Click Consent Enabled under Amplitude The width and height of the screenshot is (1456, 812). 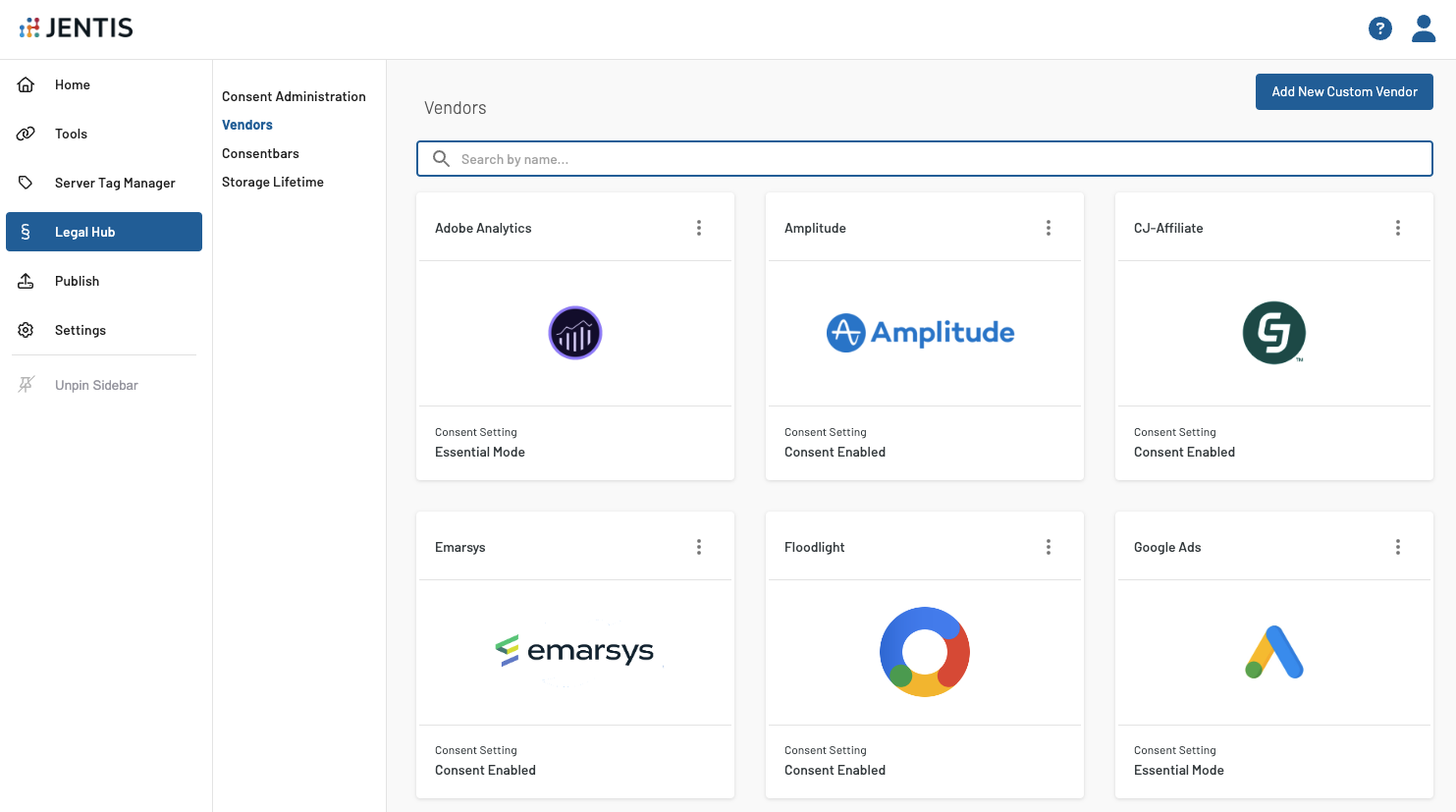pyautogui.click(x=836, y=452)
